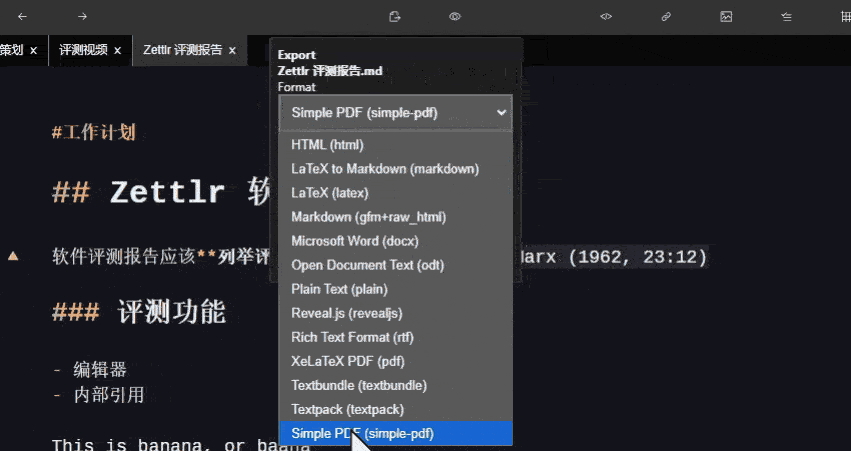Click the back arrow in the toolbar
The height and width of the screenshot is (451, 851).
(x=22, y=17)
